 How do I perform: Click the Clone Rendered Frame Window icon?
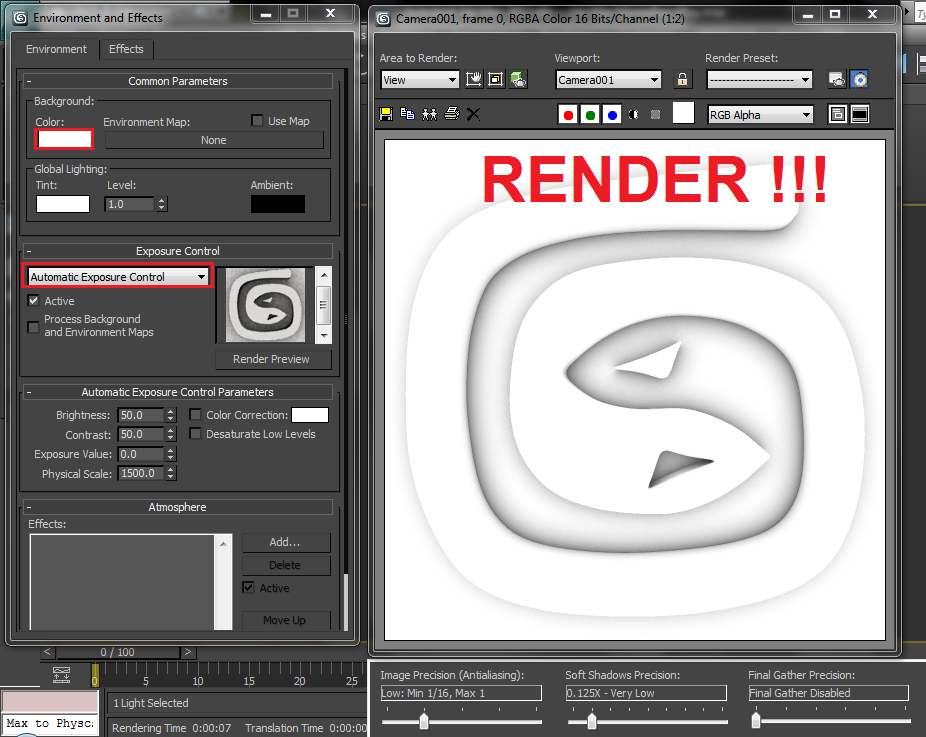429,114
